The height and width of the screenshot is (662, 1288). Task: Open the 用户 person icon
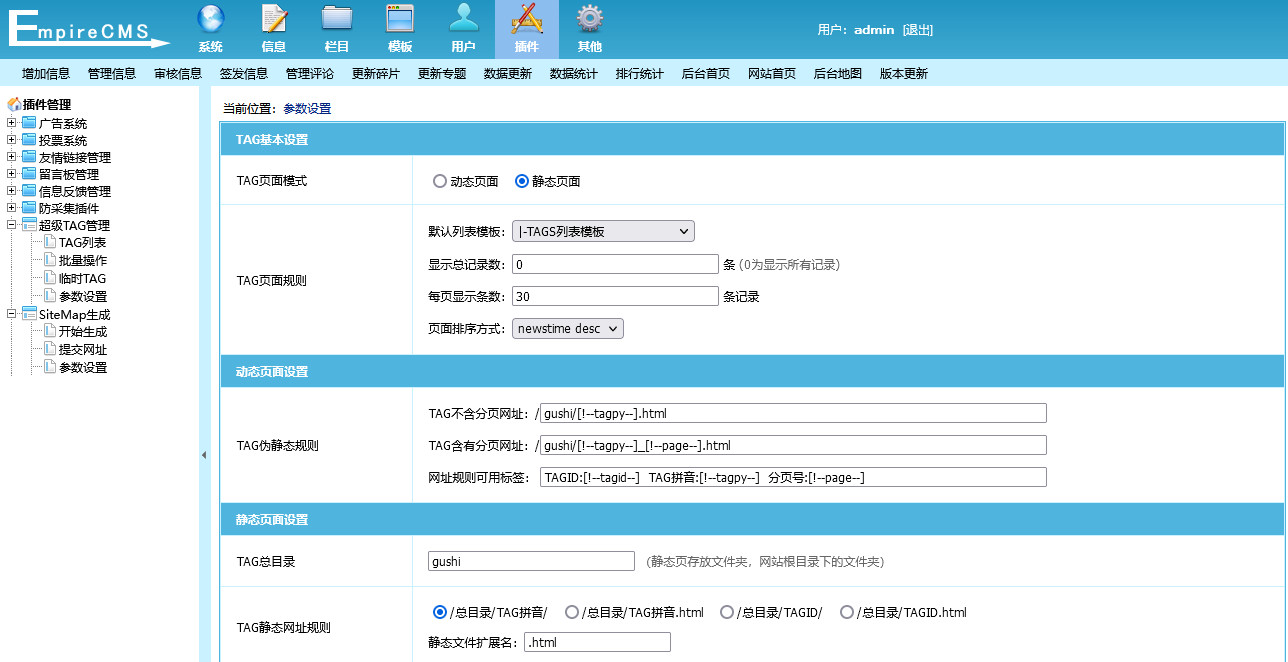pos(463,19)
